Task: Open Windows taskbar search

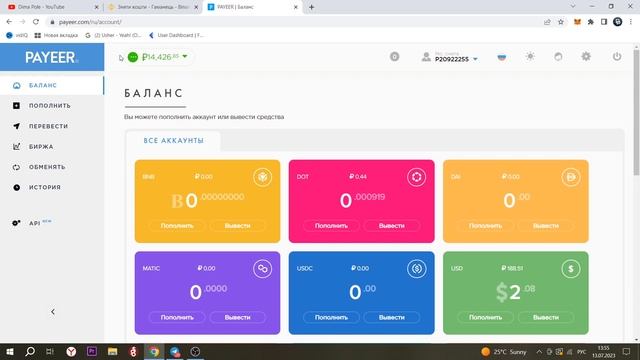Action: coord(30,351)
